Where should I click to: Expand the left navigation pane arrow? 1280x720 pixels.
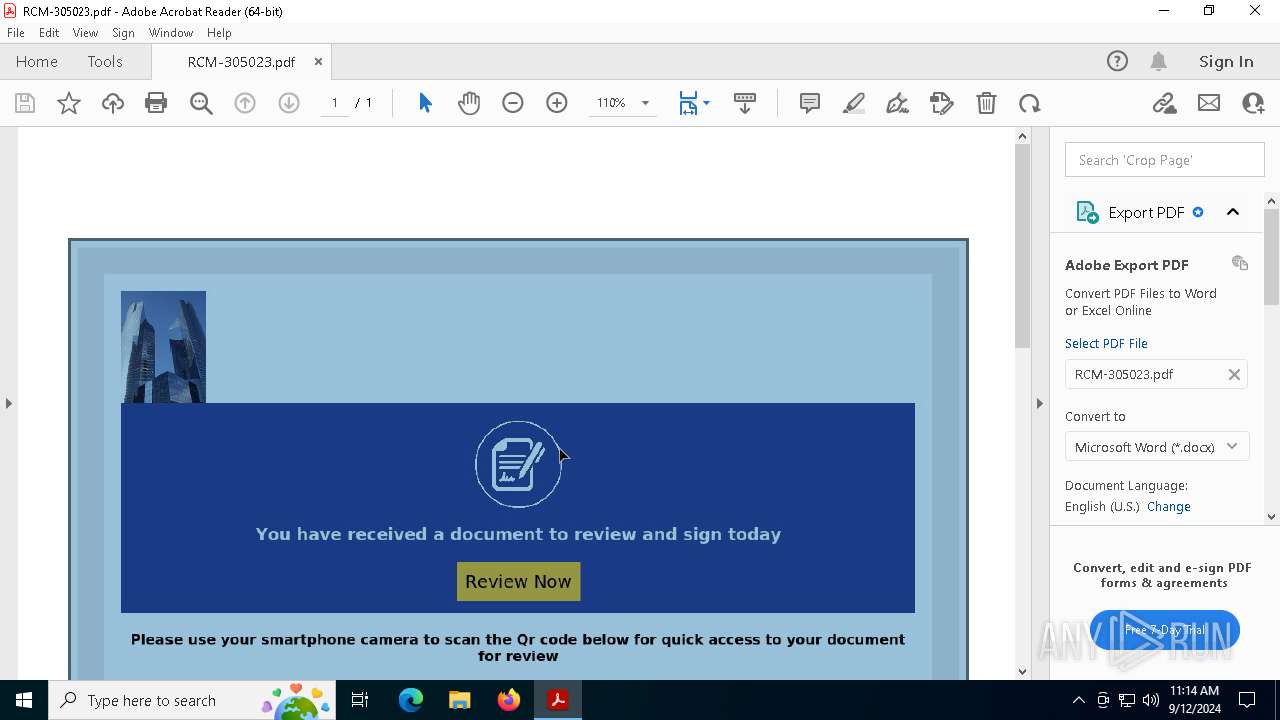(x=9, y=403)
